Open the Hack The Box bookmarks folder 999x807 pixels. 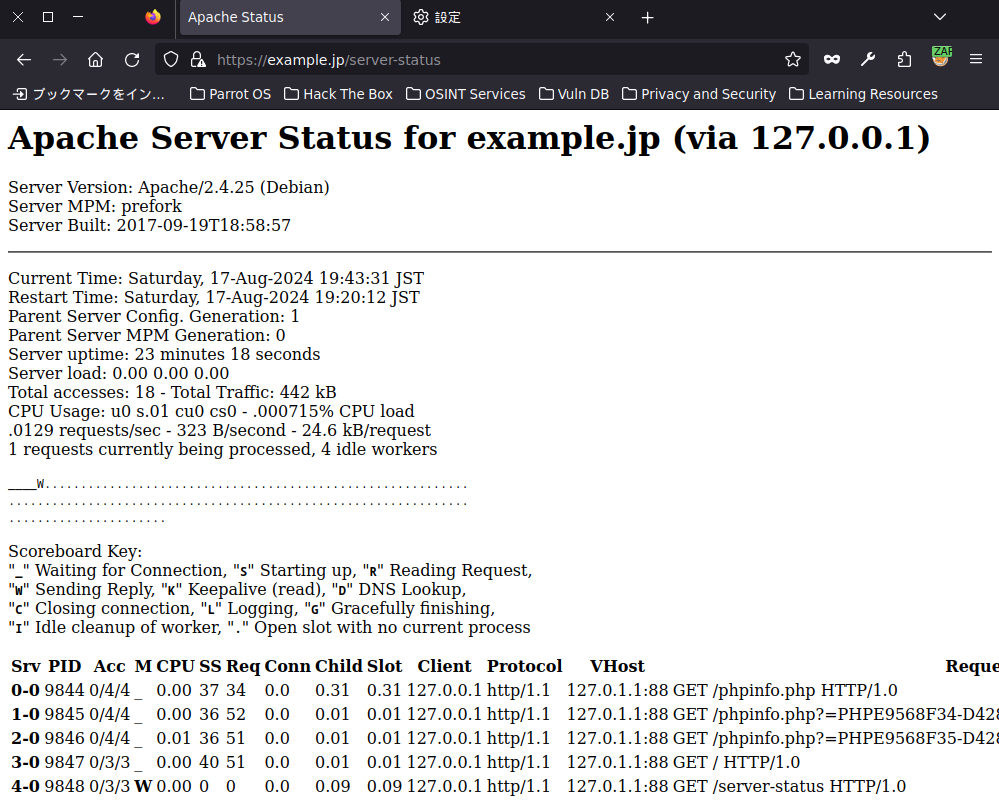(338, 94)
